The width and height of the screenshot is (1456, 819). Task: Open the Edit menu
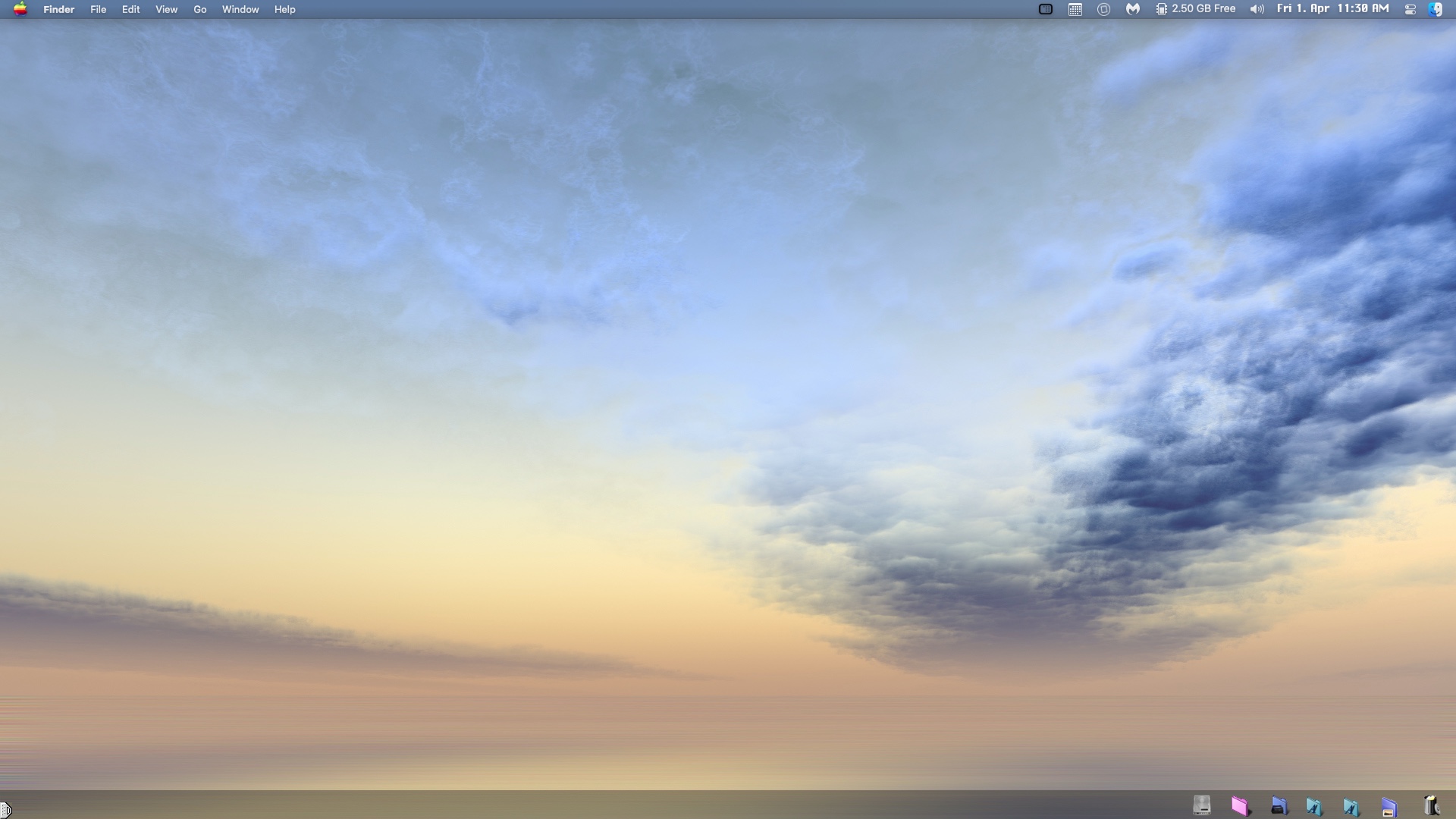click(x=130, y=9)
